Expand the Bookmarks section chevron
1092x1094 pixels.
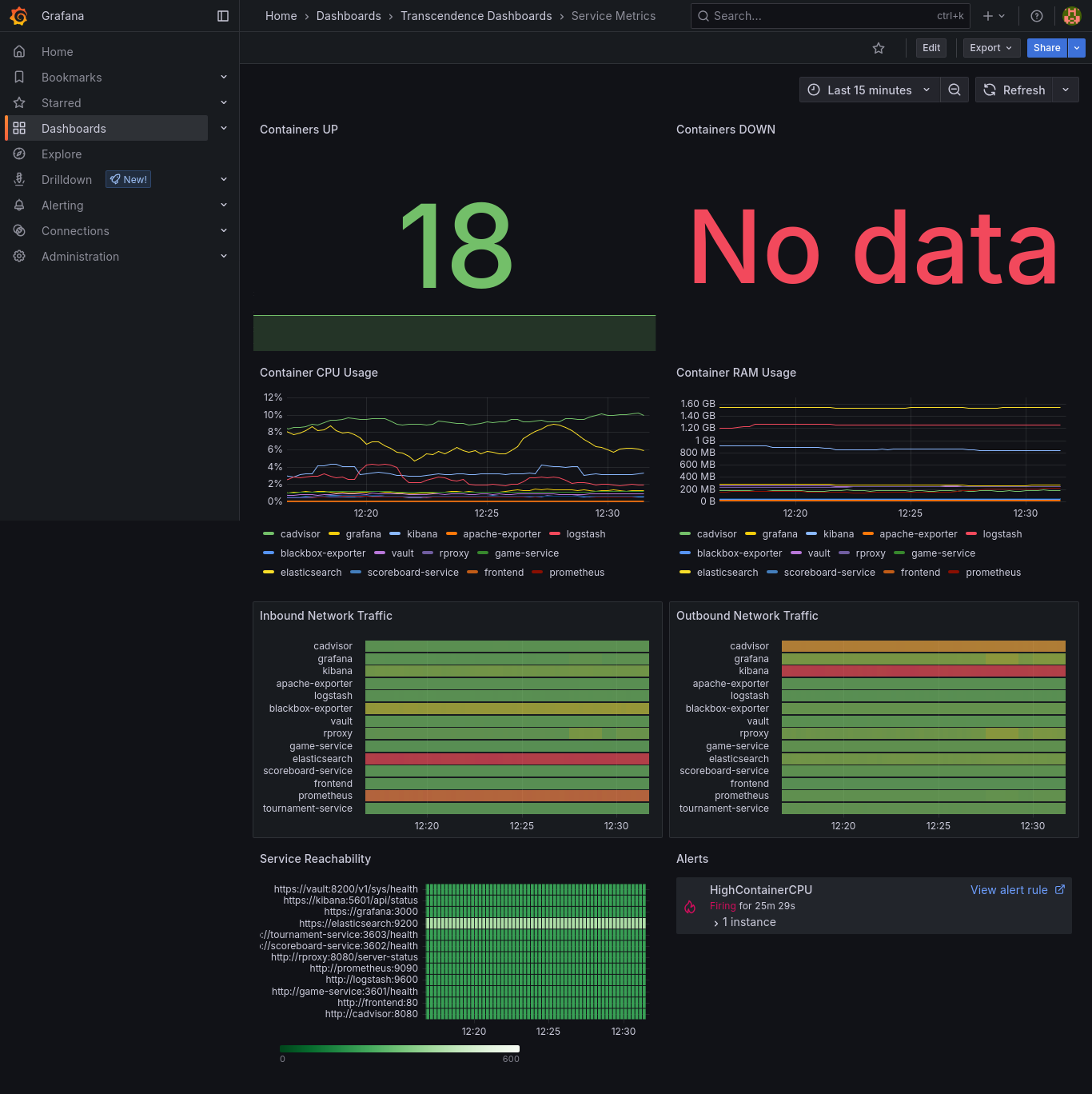tap(224, 77)
